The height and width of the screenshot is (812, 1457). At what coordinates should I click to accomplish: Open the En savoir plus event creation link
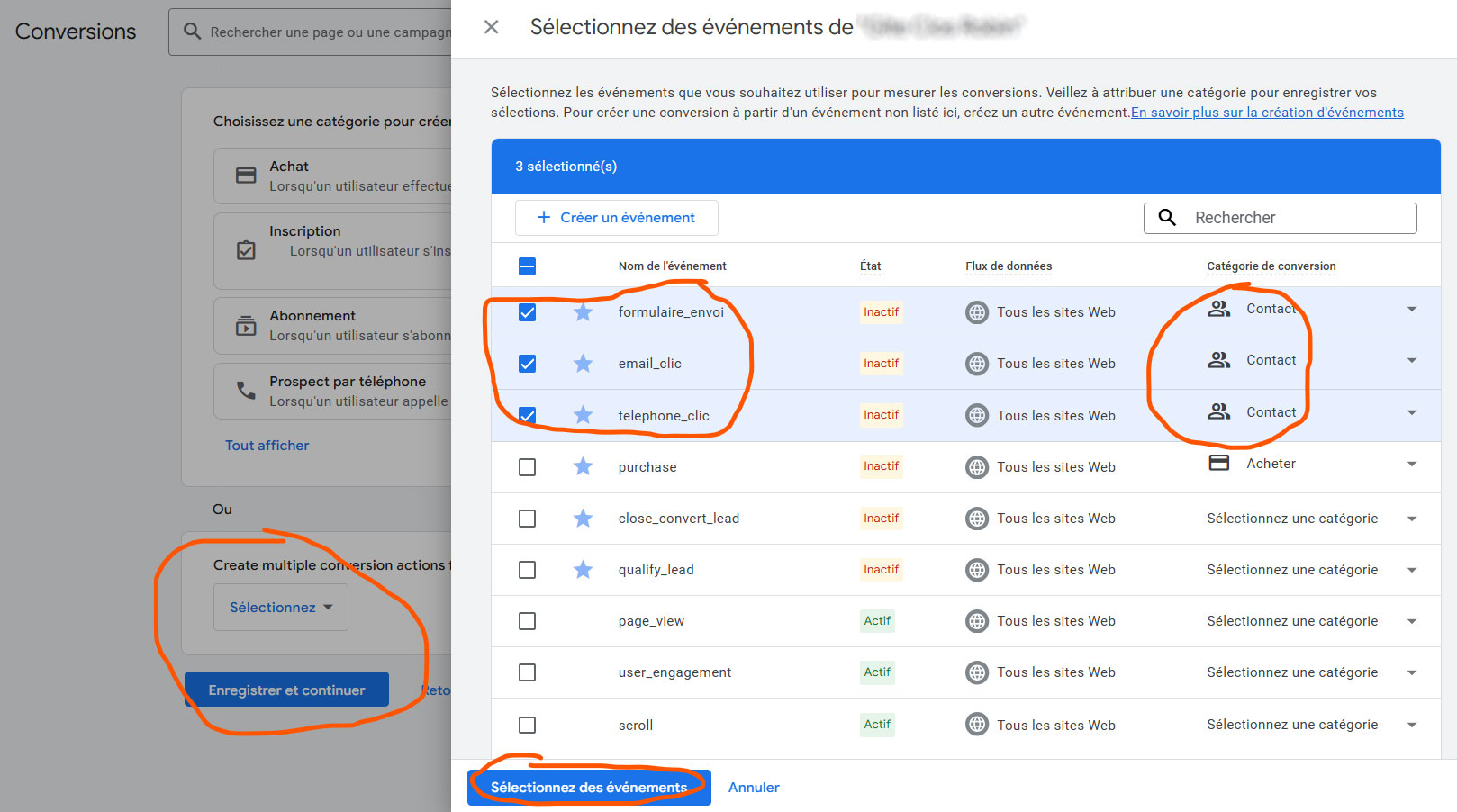pos(1267,113)
